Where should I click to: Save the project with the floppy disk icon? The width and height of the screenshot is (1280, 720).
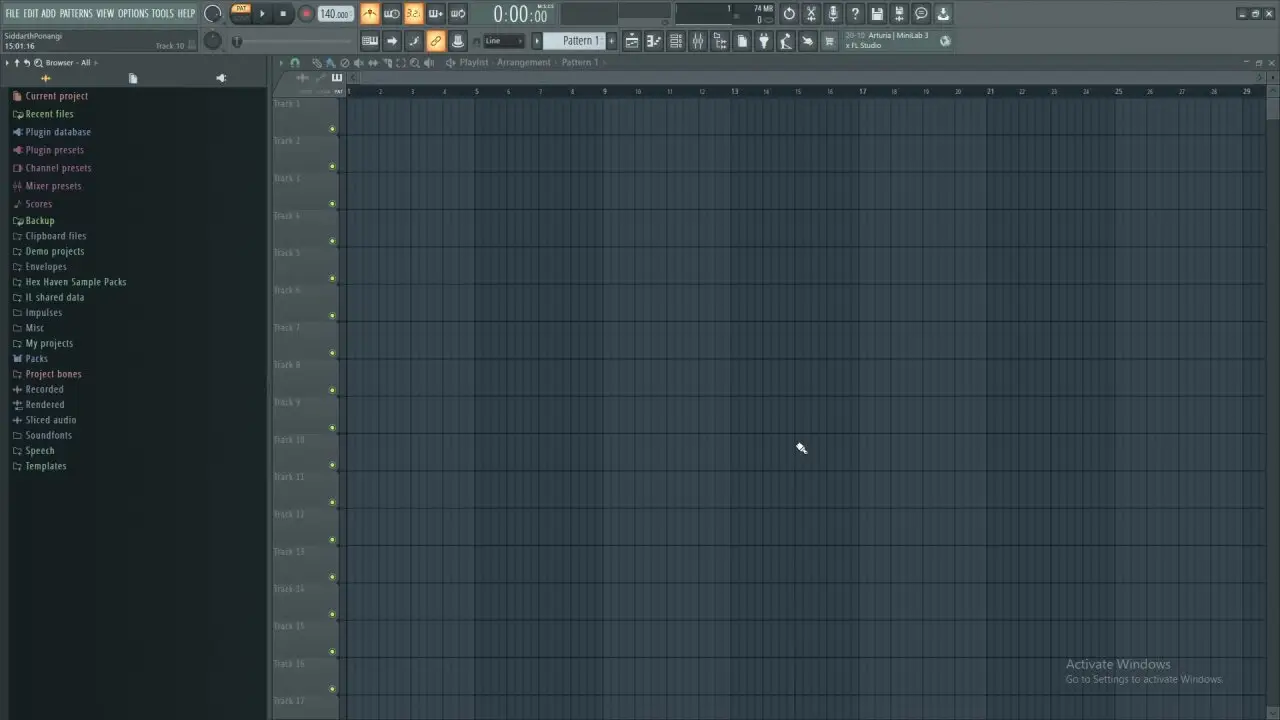pyautogui.click(x=877, y=14)
